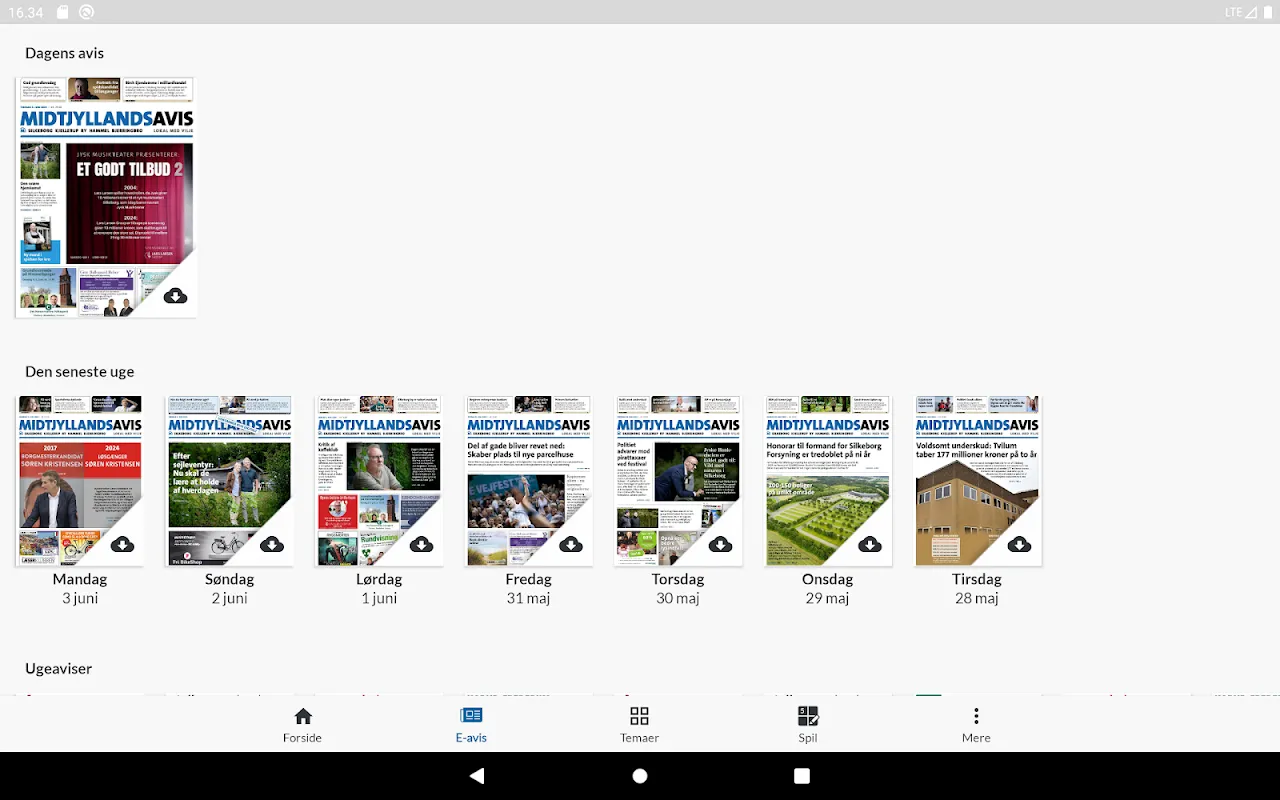Open the Spil tab

808,726
